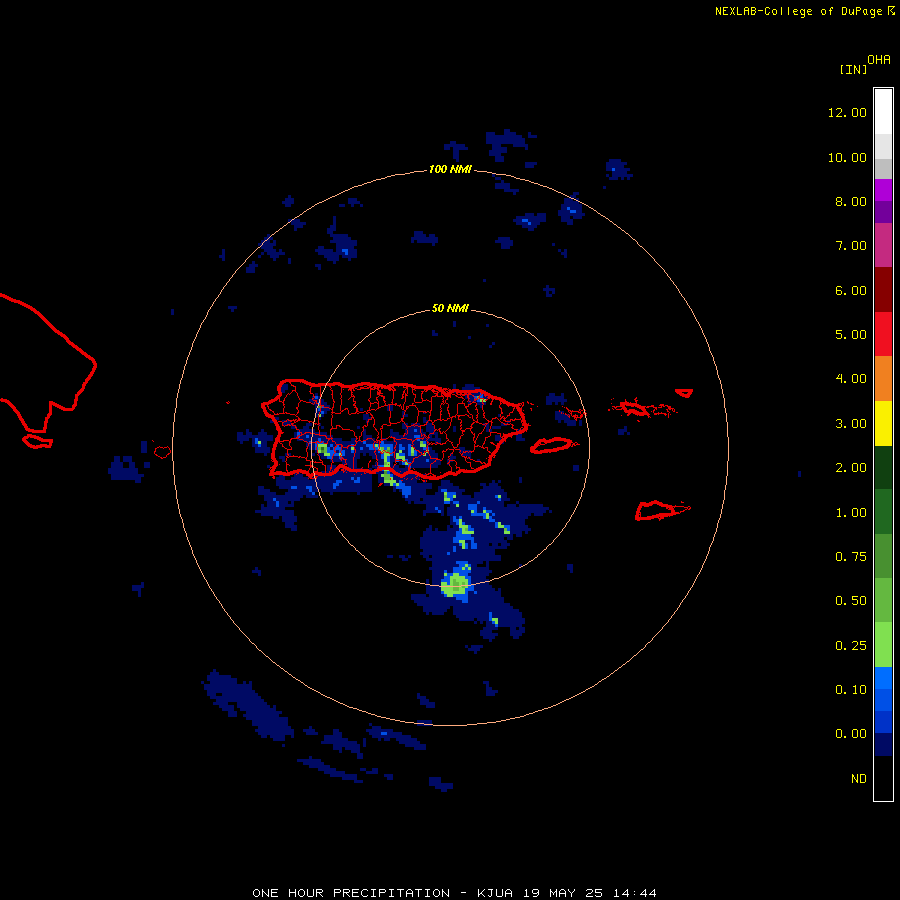This screenshot has width=900, height=900.
Task: Select the 0.50 legend value
Action: (x=851, y=601)
